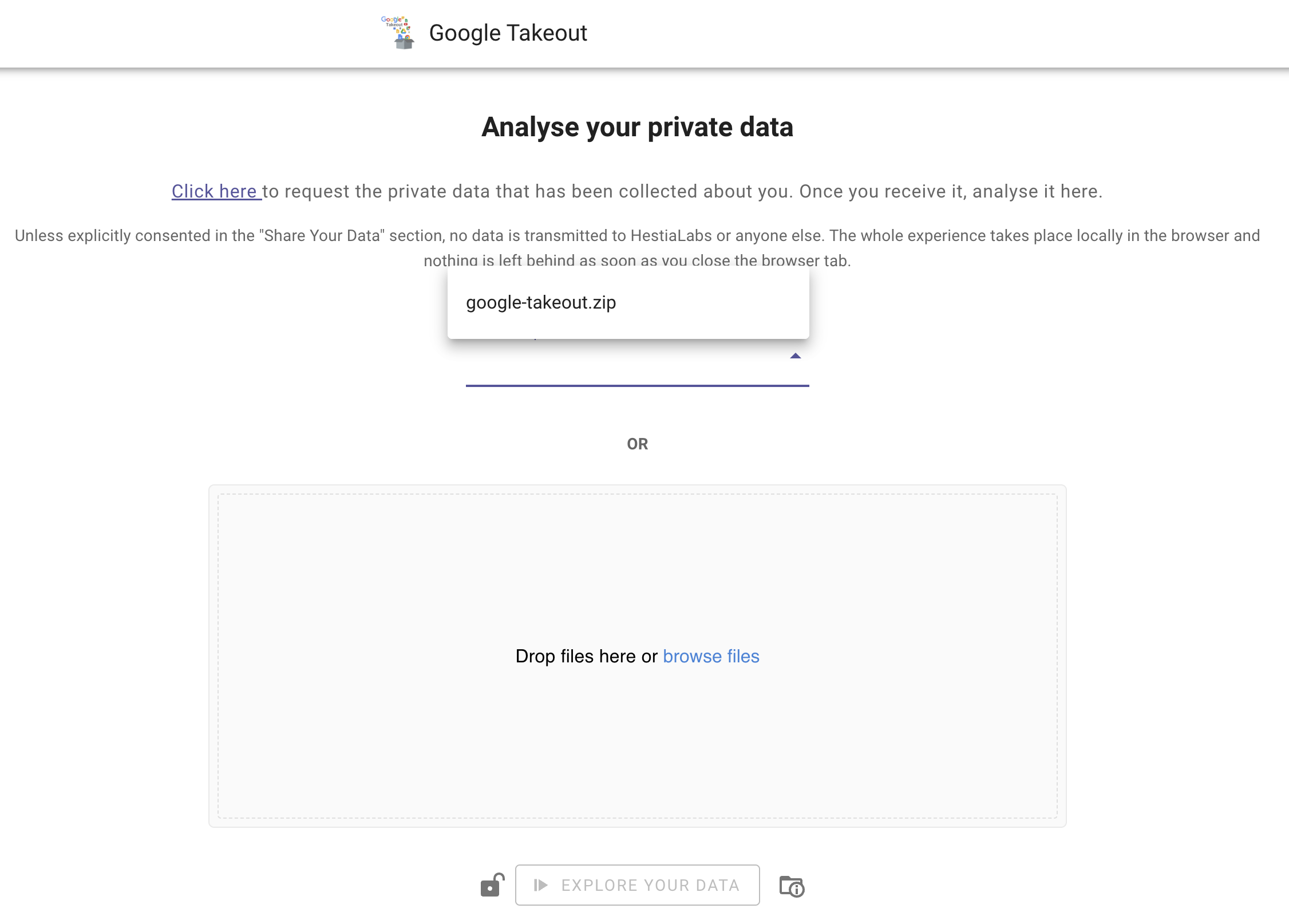Click the 'nothing is left behind' text line
Viewport: 1289px width, 924px height.
(x=637, y=260)
